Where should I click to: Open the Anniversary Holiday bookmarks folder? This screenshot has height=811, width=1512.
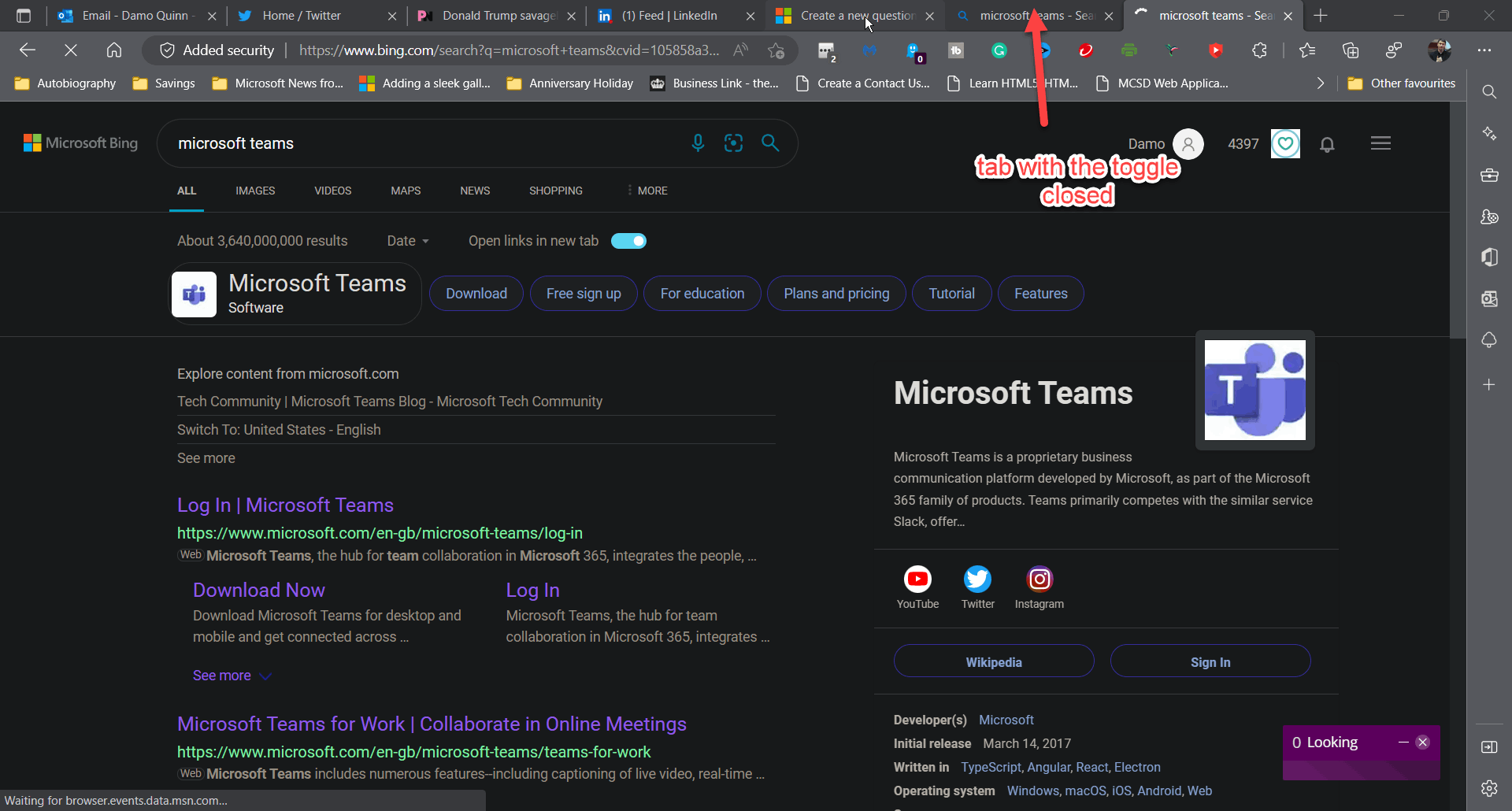(570, 83)
